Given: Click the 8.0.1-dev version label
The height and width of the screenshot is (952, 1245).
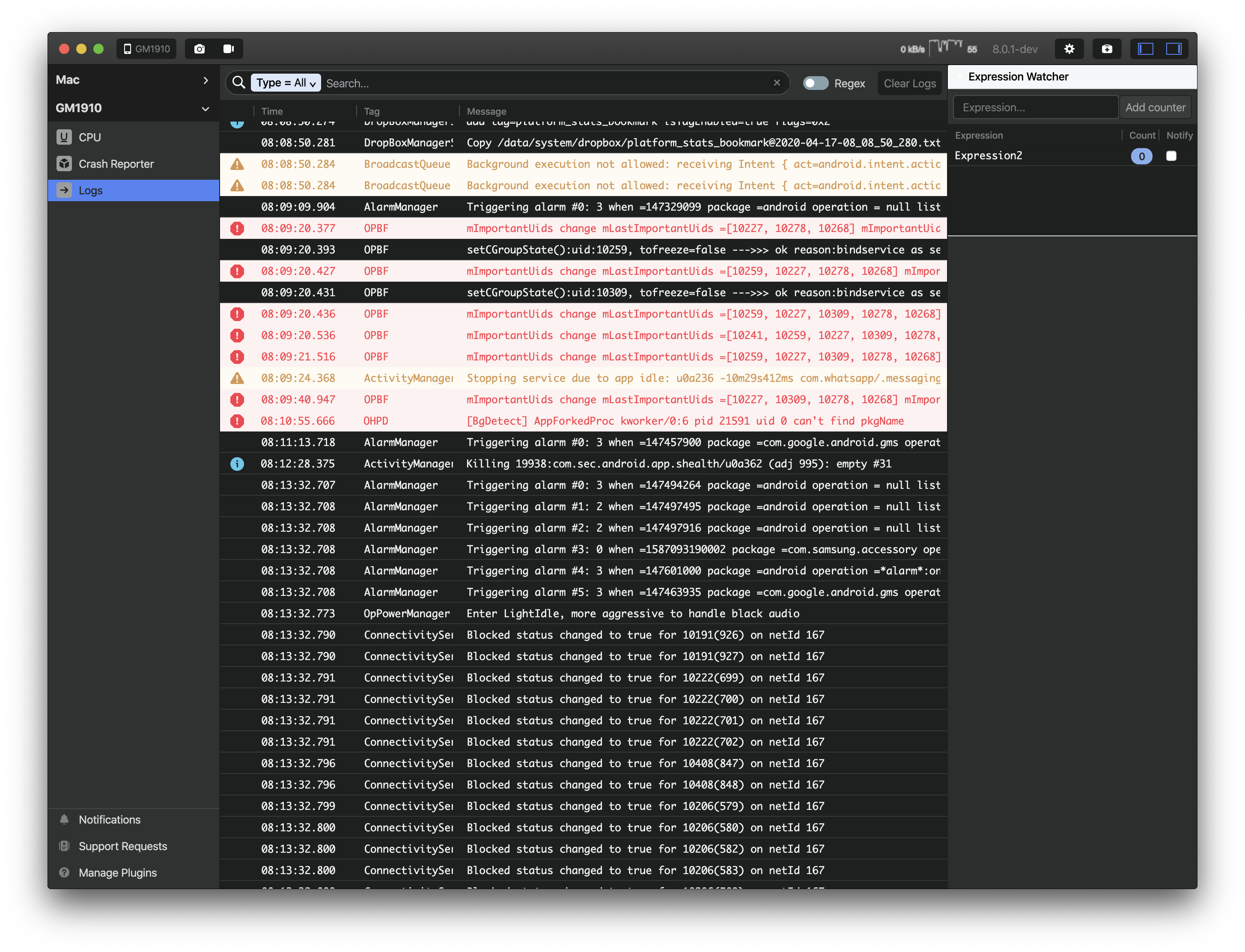Looking at the screenshot, I should point(1014,49).
